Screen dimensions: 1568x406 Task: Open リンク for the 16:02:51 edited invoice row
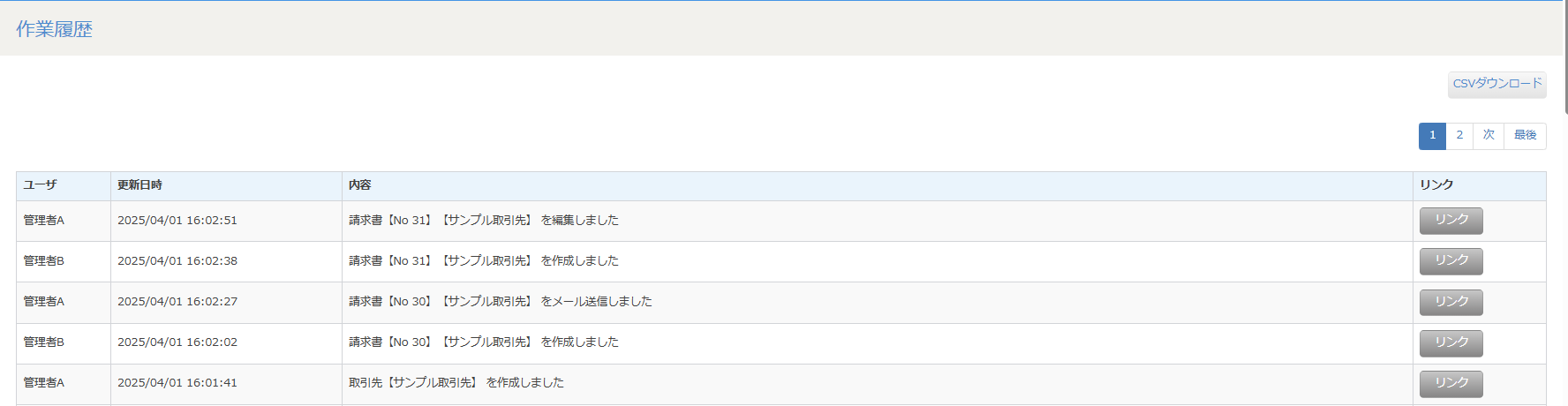[x=1451, y=221]
